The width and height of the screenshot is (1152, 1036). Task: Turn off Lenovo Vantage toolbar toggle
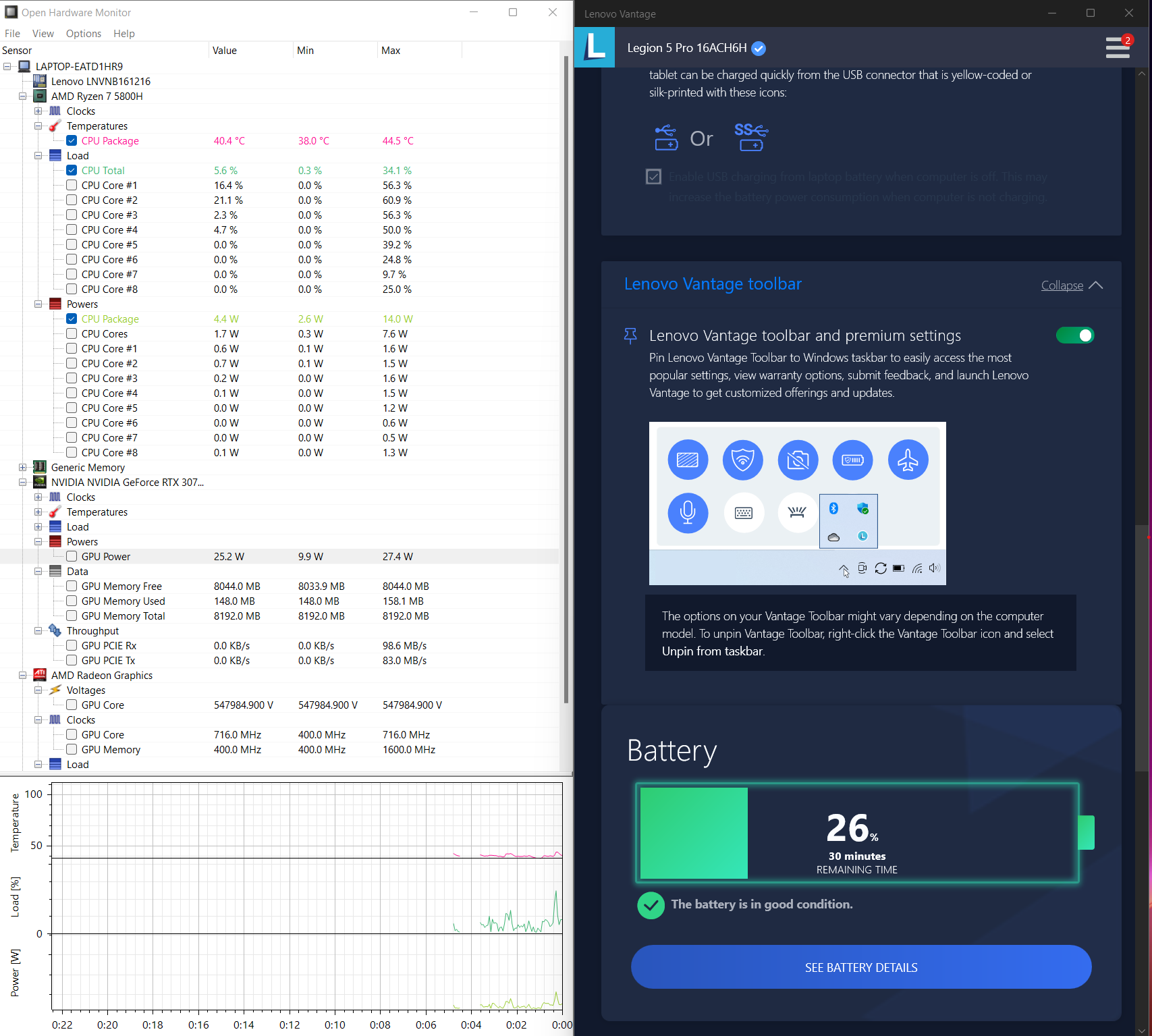point(1075,335)
